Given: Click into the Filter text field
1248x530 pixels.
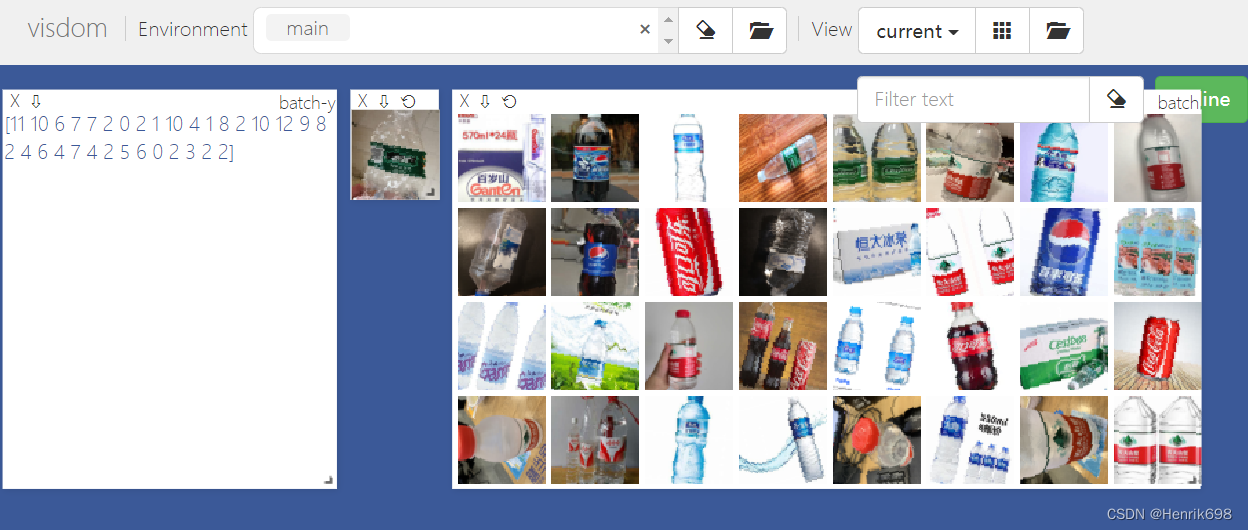Looking at the screenshot, I should tap(973, 99).
